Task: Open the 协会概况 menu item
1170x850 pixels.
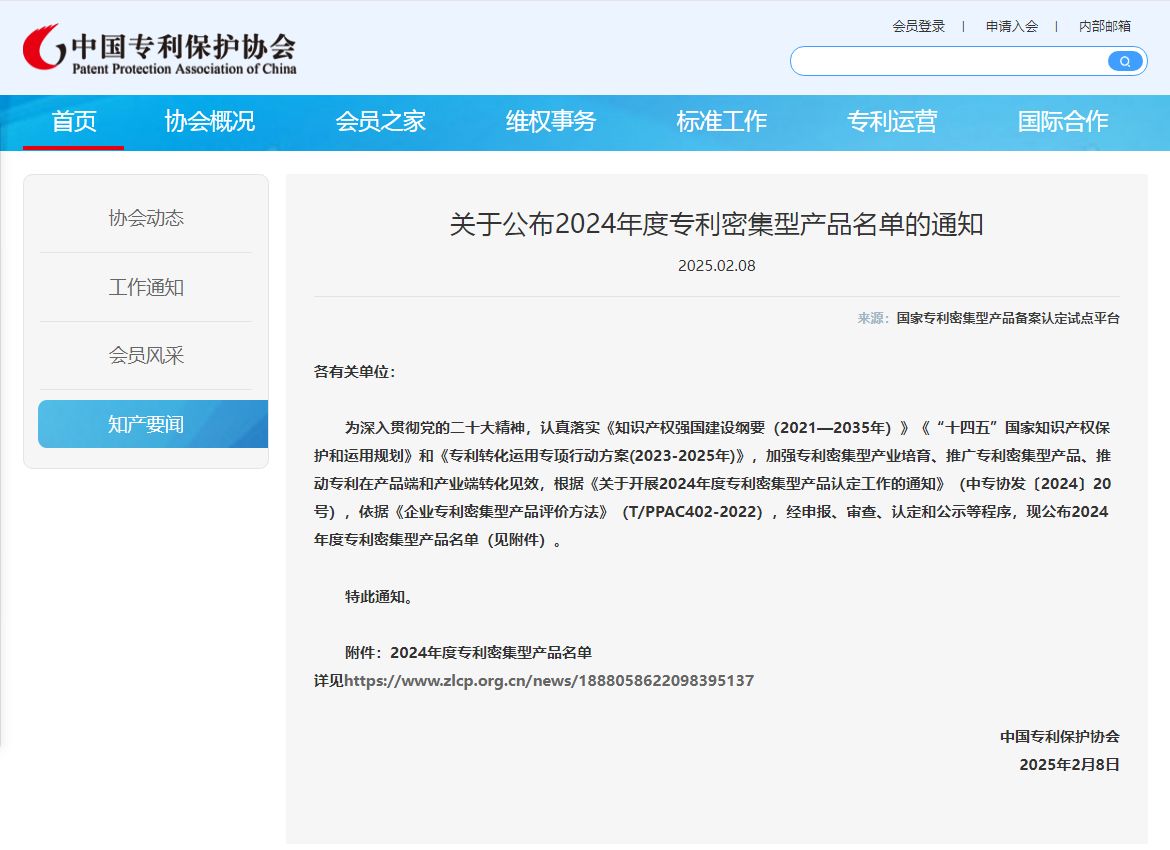Action: [210, 122]
